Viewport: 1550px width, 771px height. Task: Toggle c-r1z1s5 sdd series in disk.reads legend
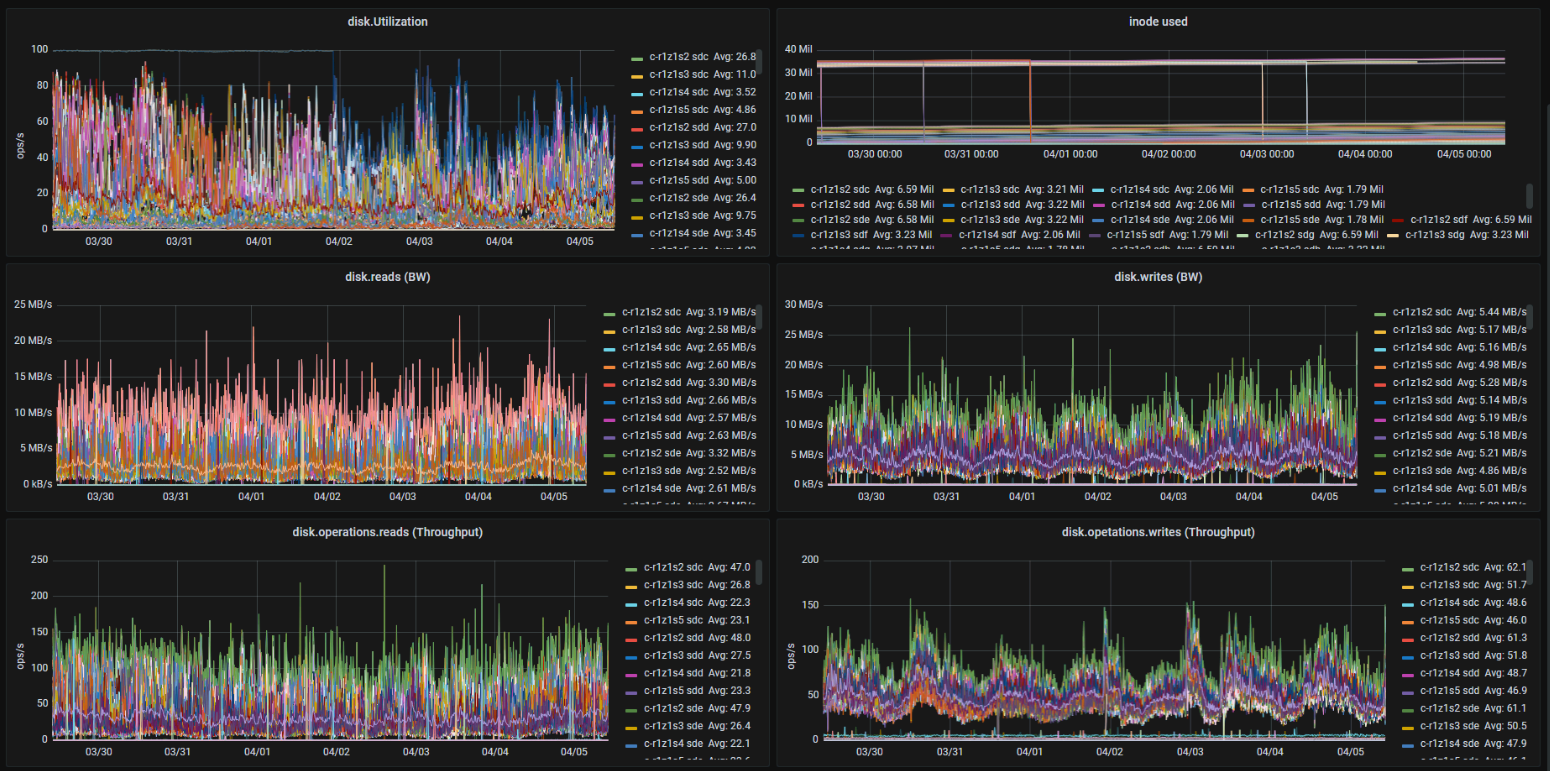651,435
